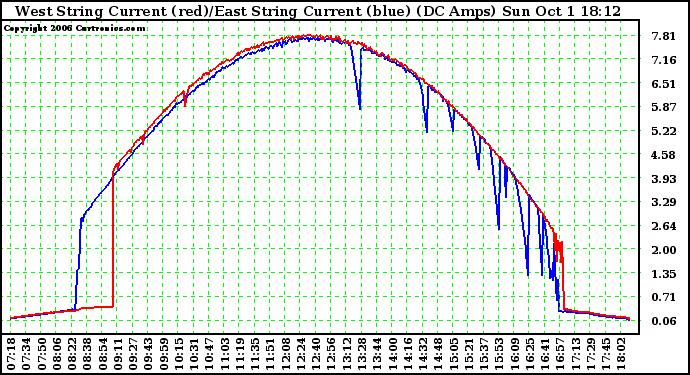Click the 14:16 time label

pyautogui.click(x=407, y=354)
